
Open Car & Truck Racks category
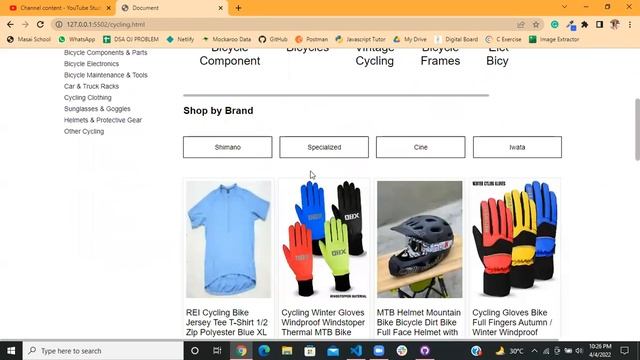91,87
